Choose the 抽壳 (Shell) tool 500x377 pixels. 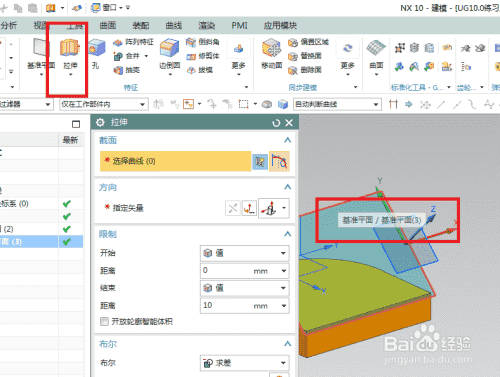pyautogui.click(x=127, y=70)
